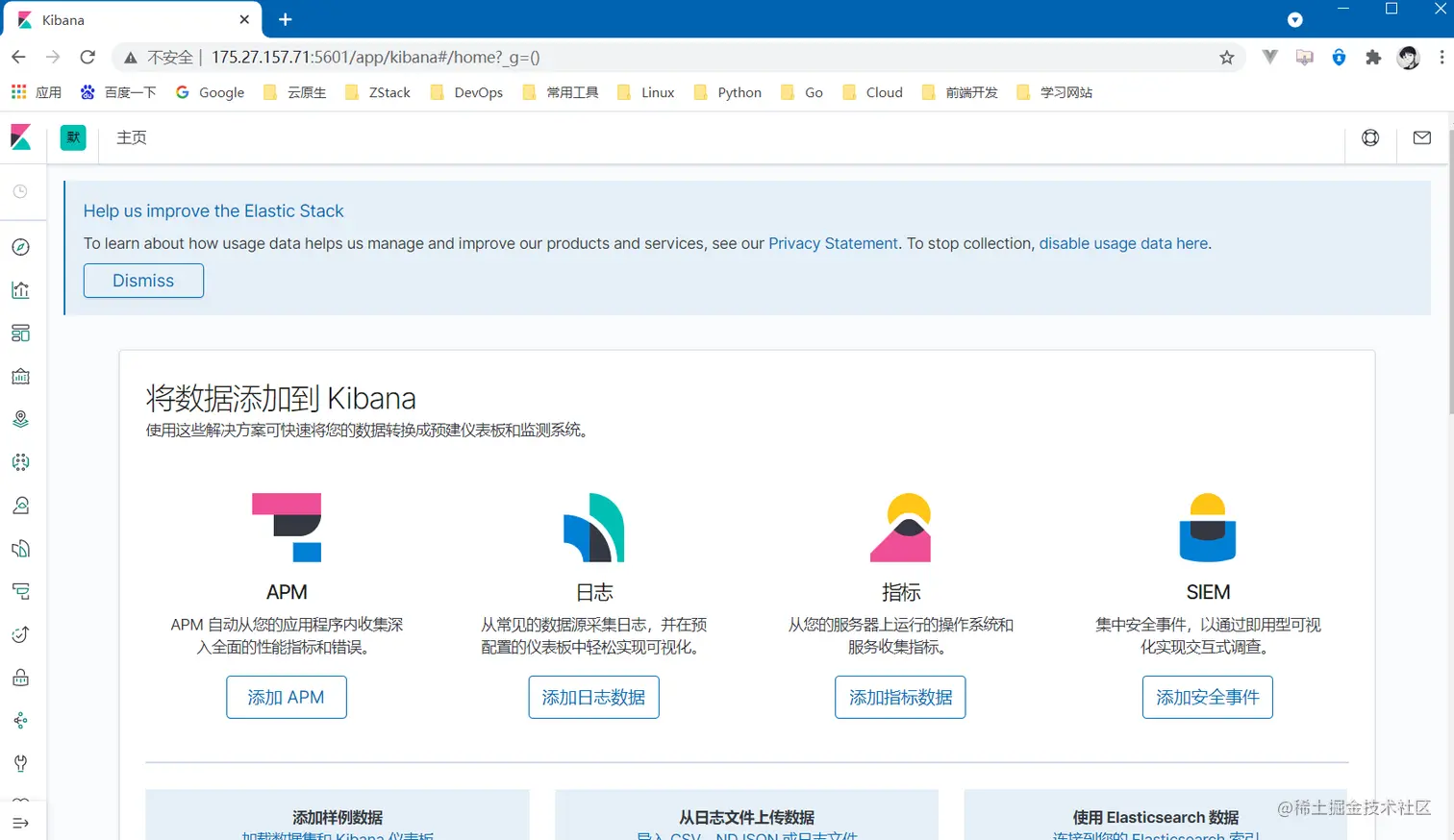Viewport: 1454px width, 840px height.
Task: Expand the side navigation with bottom arrow icon
Action: [x=20, y=823]
